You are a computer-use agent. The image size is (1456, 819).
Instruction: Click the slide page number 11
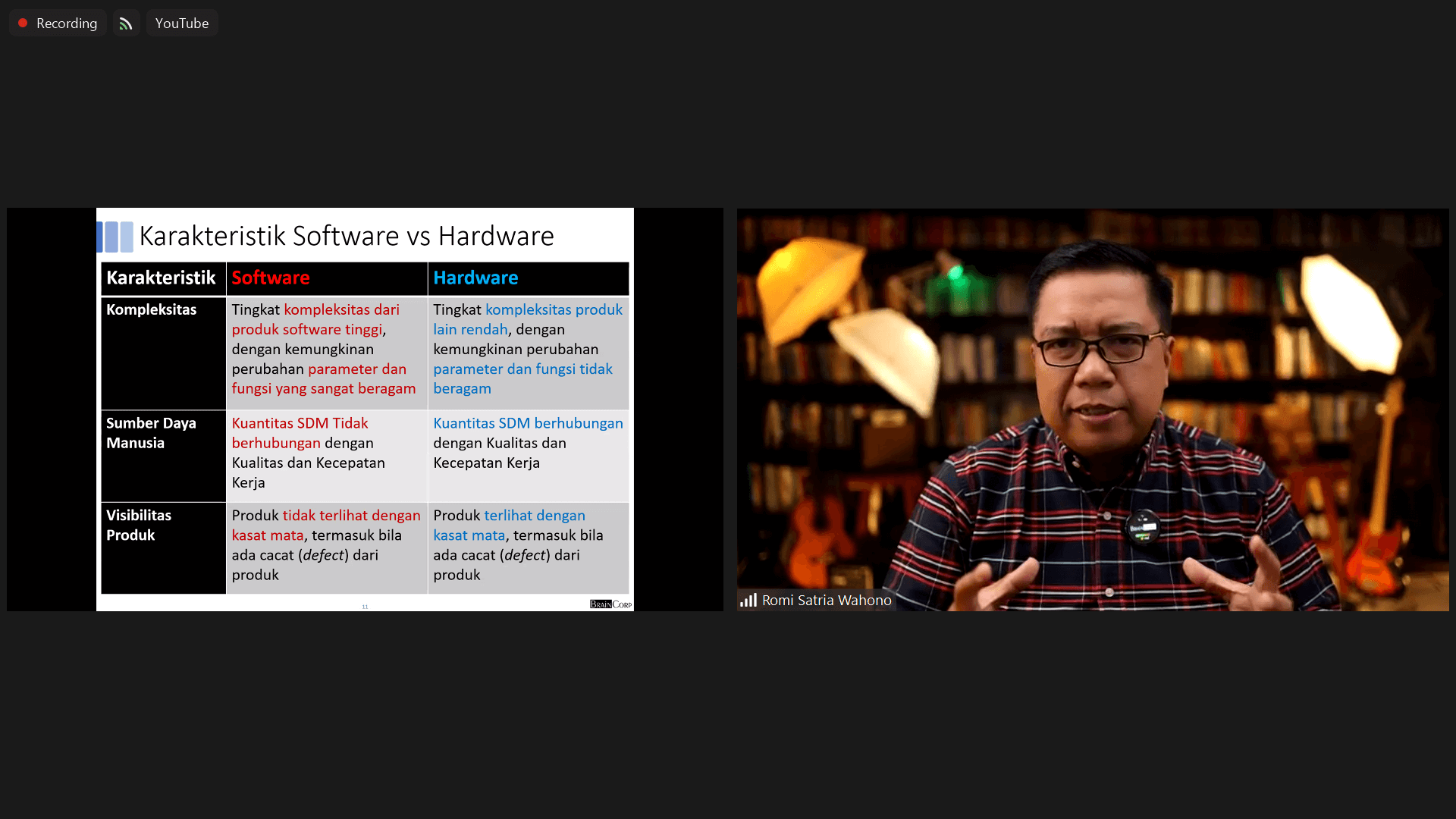365,607
